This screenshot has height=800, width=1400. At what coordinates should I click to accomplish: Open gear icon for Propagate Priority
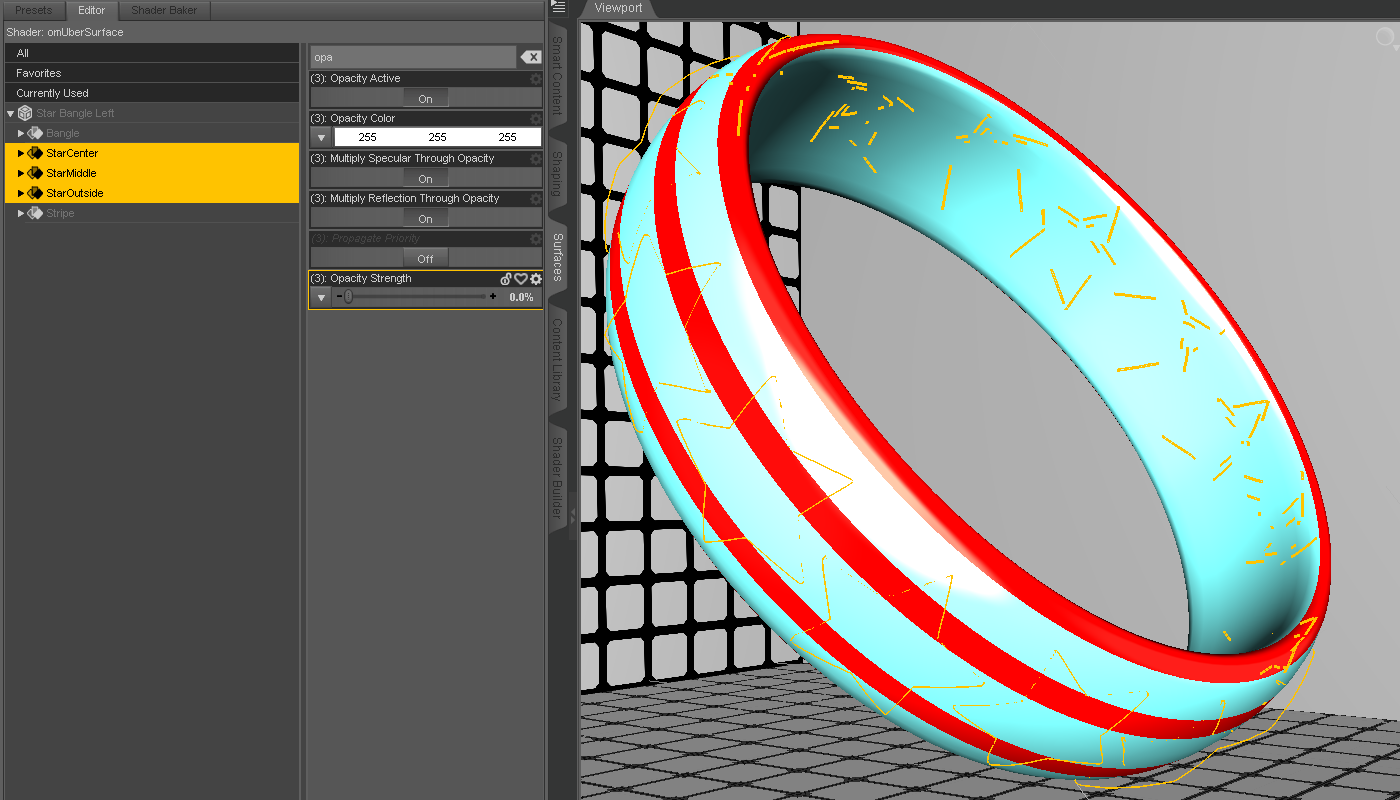coord(536,238)
